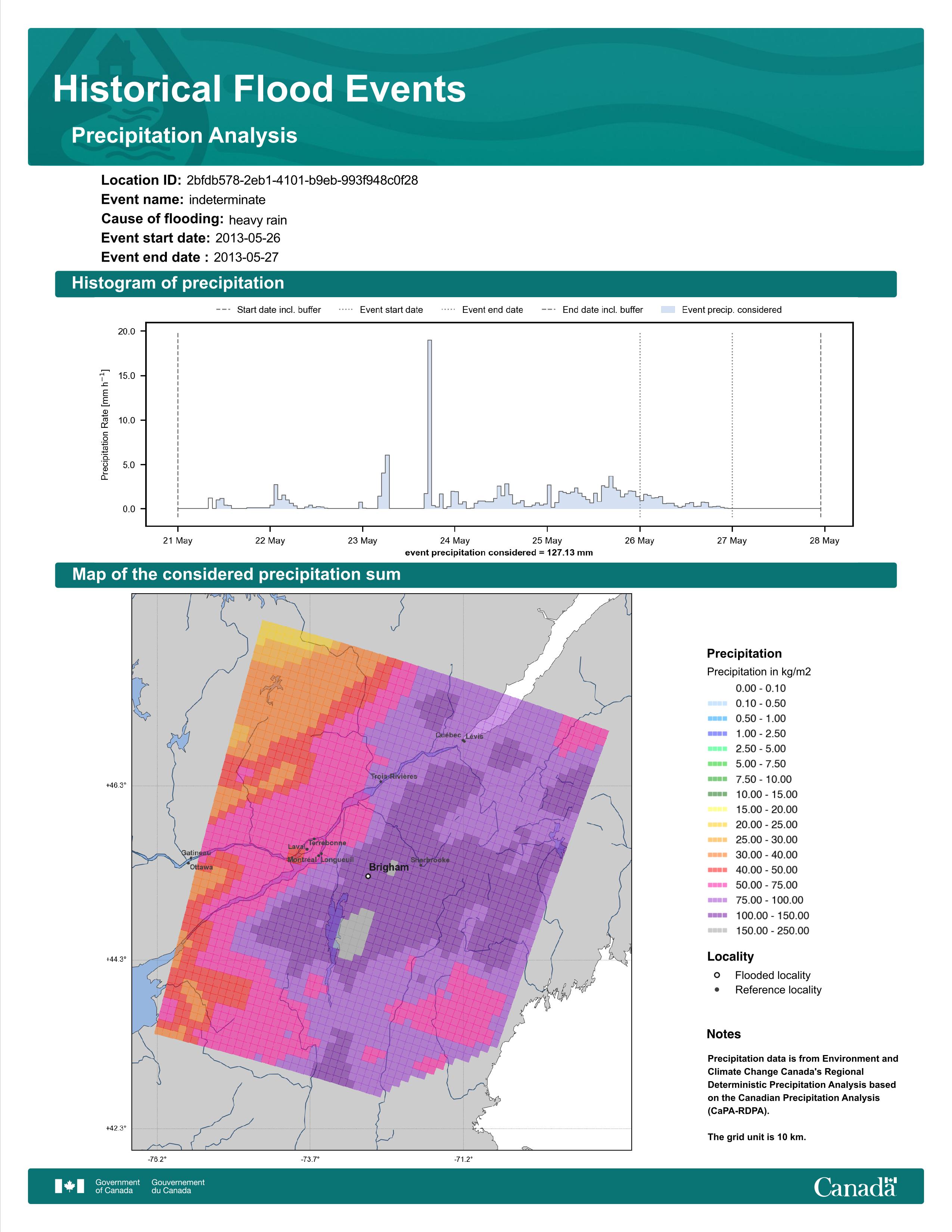The width and height of the screenshot is (952, 1232).
Task: Click the 24 May axis label
Action: (x=455, y=541)
